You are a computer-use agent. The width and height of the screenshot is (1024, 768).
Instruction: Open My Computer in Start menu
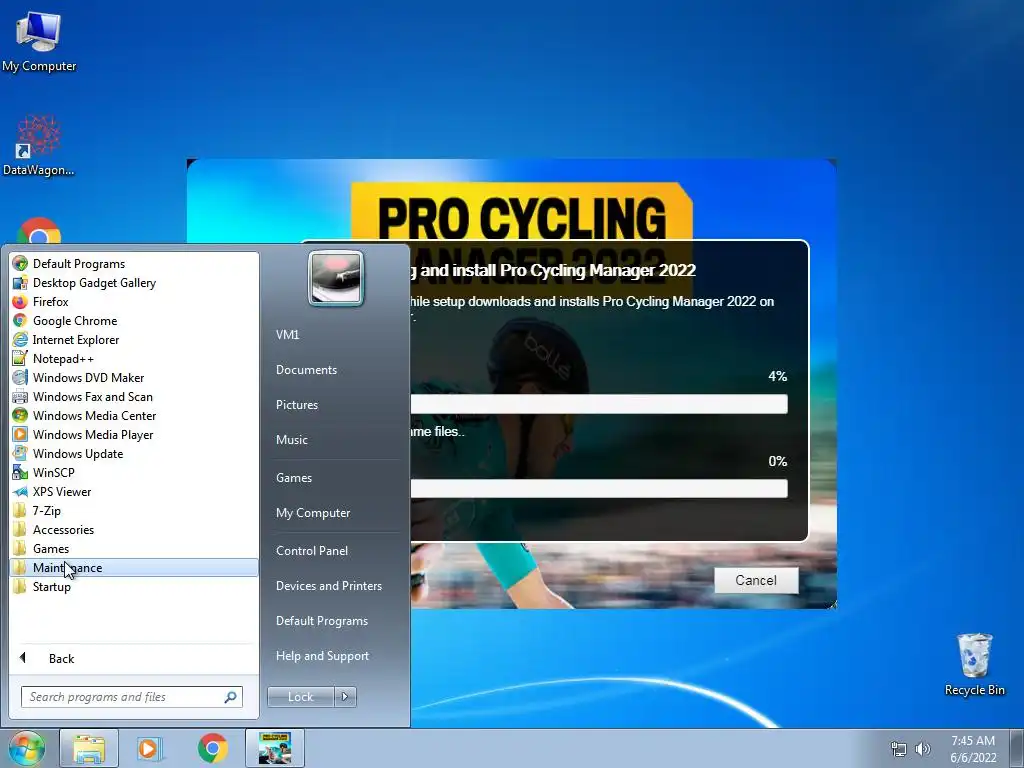(313, 513)
